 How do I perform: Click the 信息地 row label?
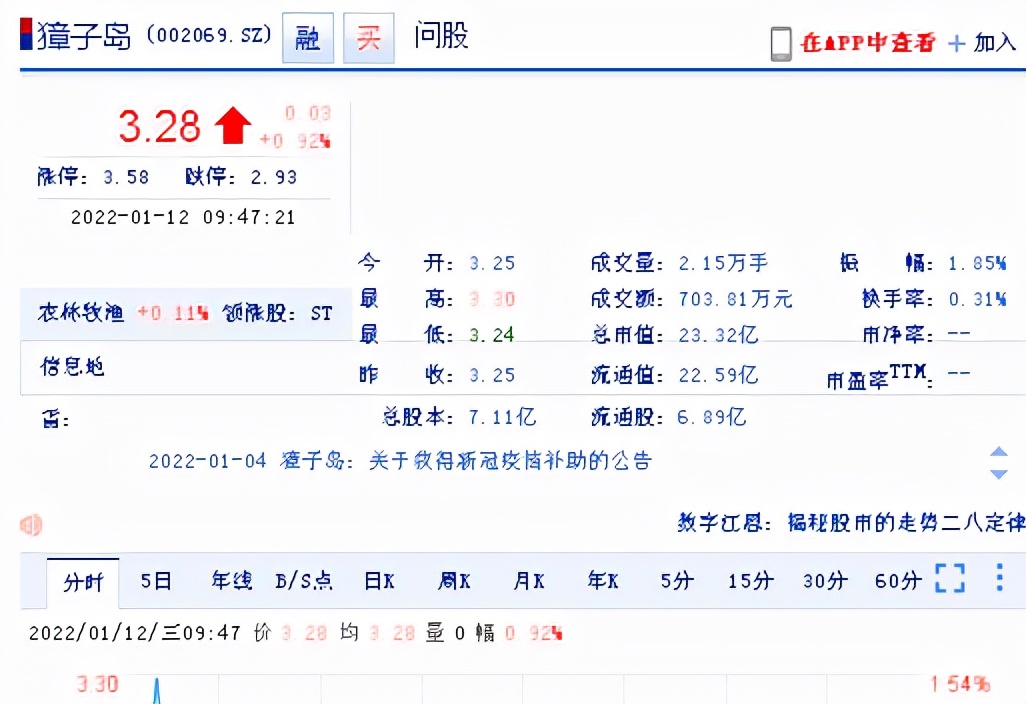(72, 366)
